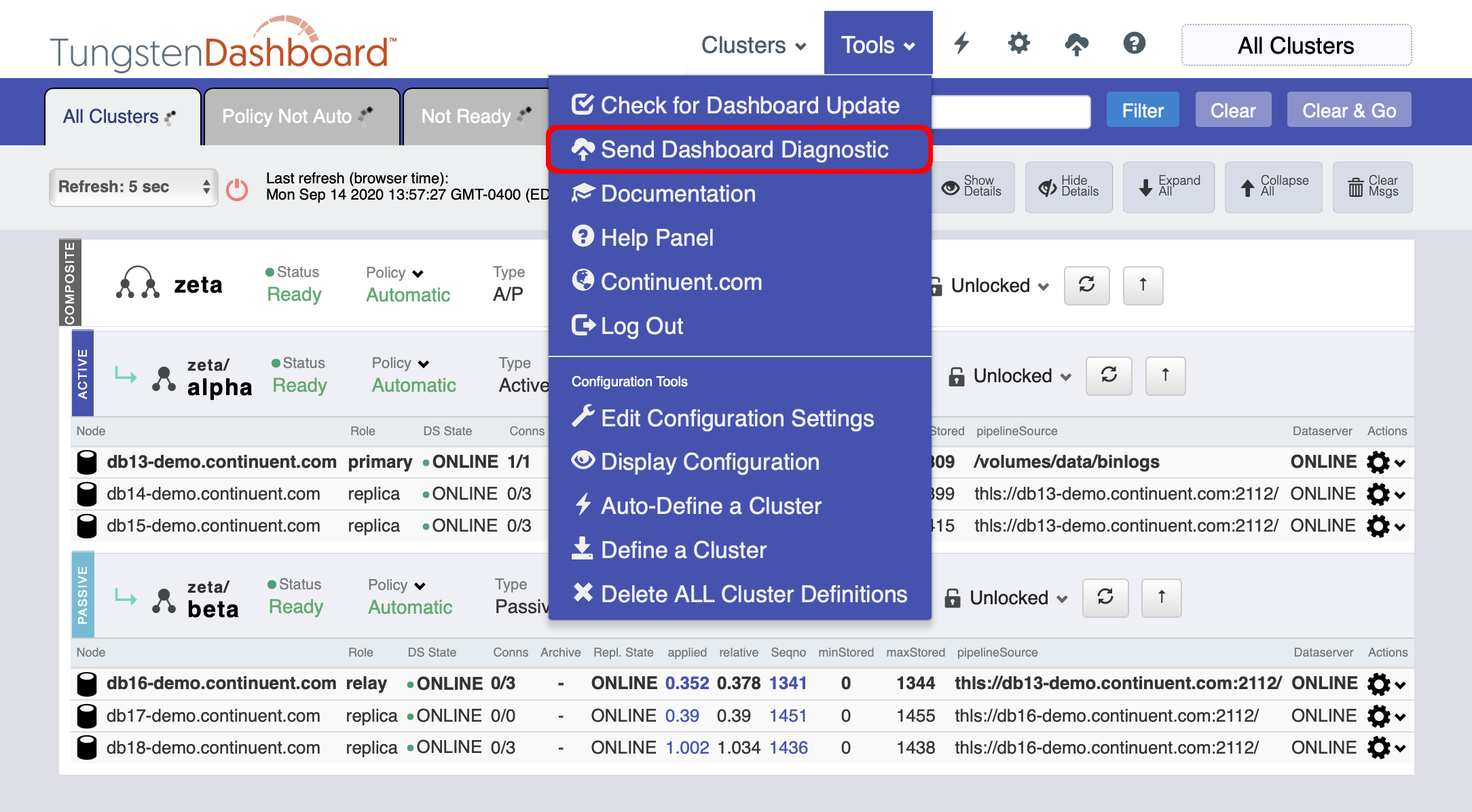
Task: Open zeta/alpha Policy dropdown chevron
Action: pos(424,364)
